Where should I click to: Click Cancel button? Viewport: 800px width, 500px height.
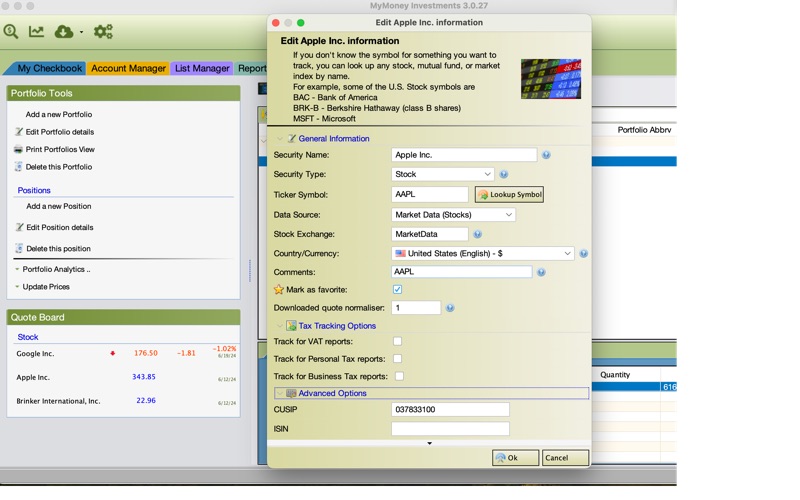point(565,458)
